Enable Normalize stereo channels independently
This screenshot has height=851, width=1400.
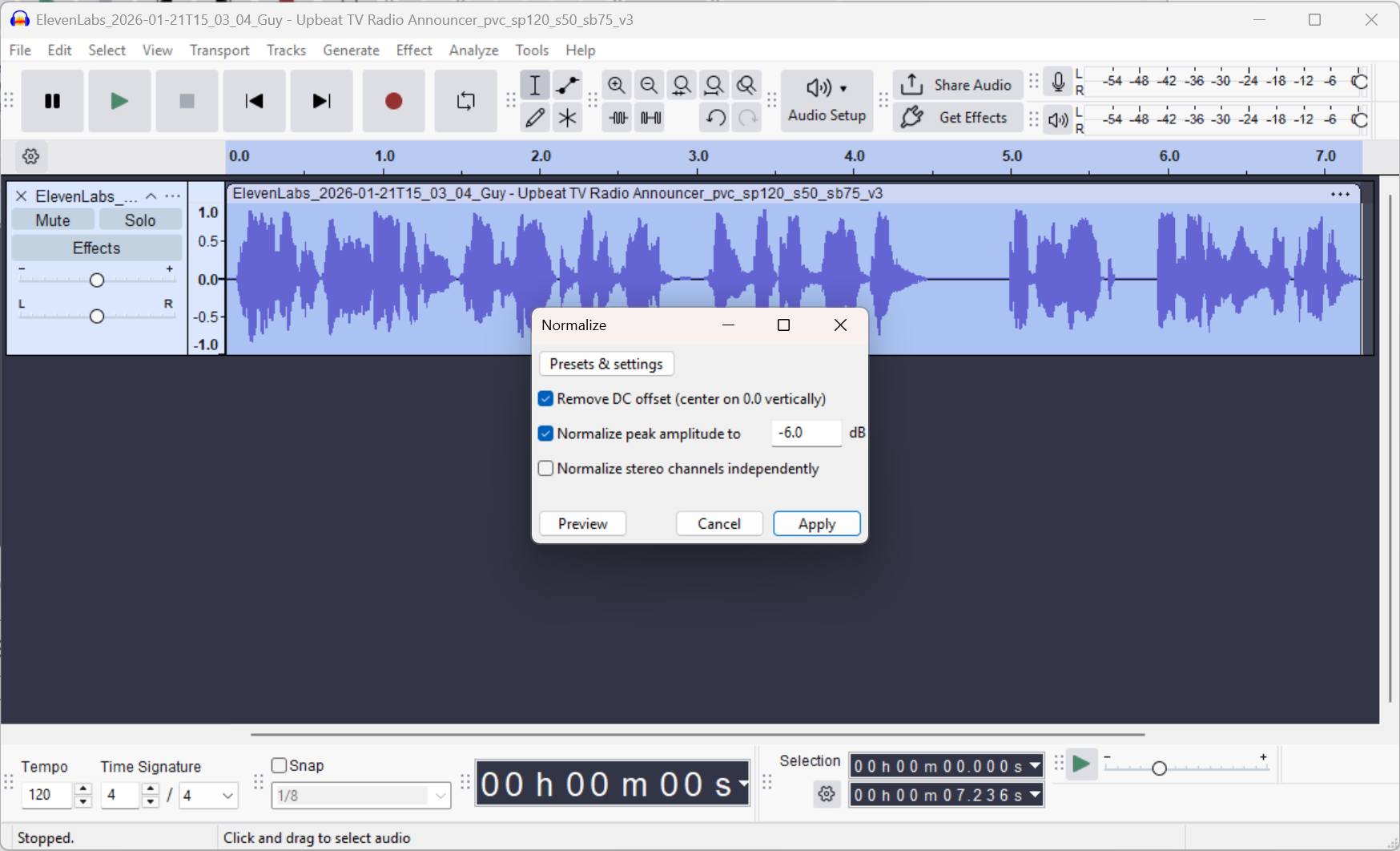pyautogui.click(x=546, y=469)
